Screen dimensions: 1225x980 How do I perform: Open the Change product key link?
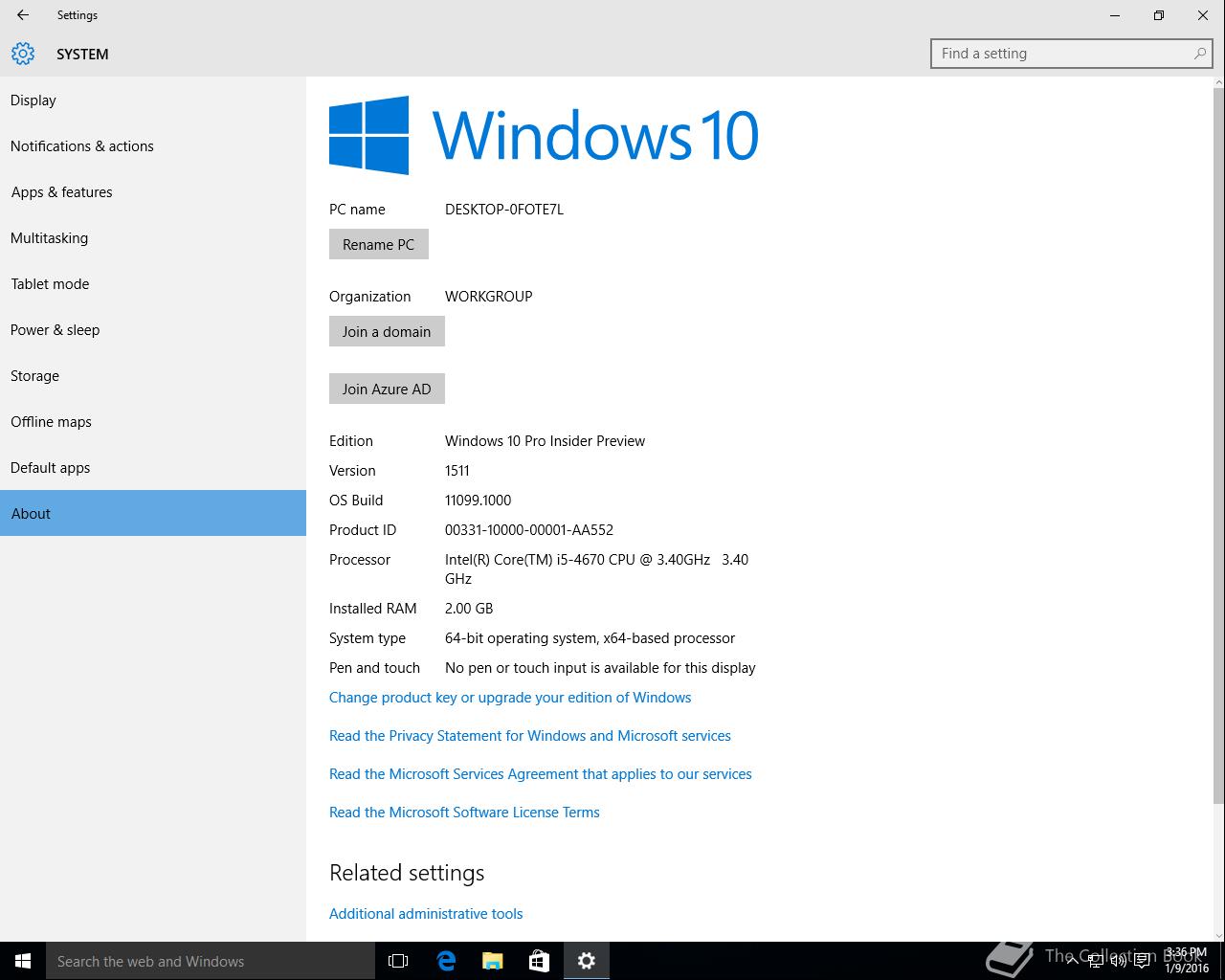pyautogui.click(x=510, y=698)
